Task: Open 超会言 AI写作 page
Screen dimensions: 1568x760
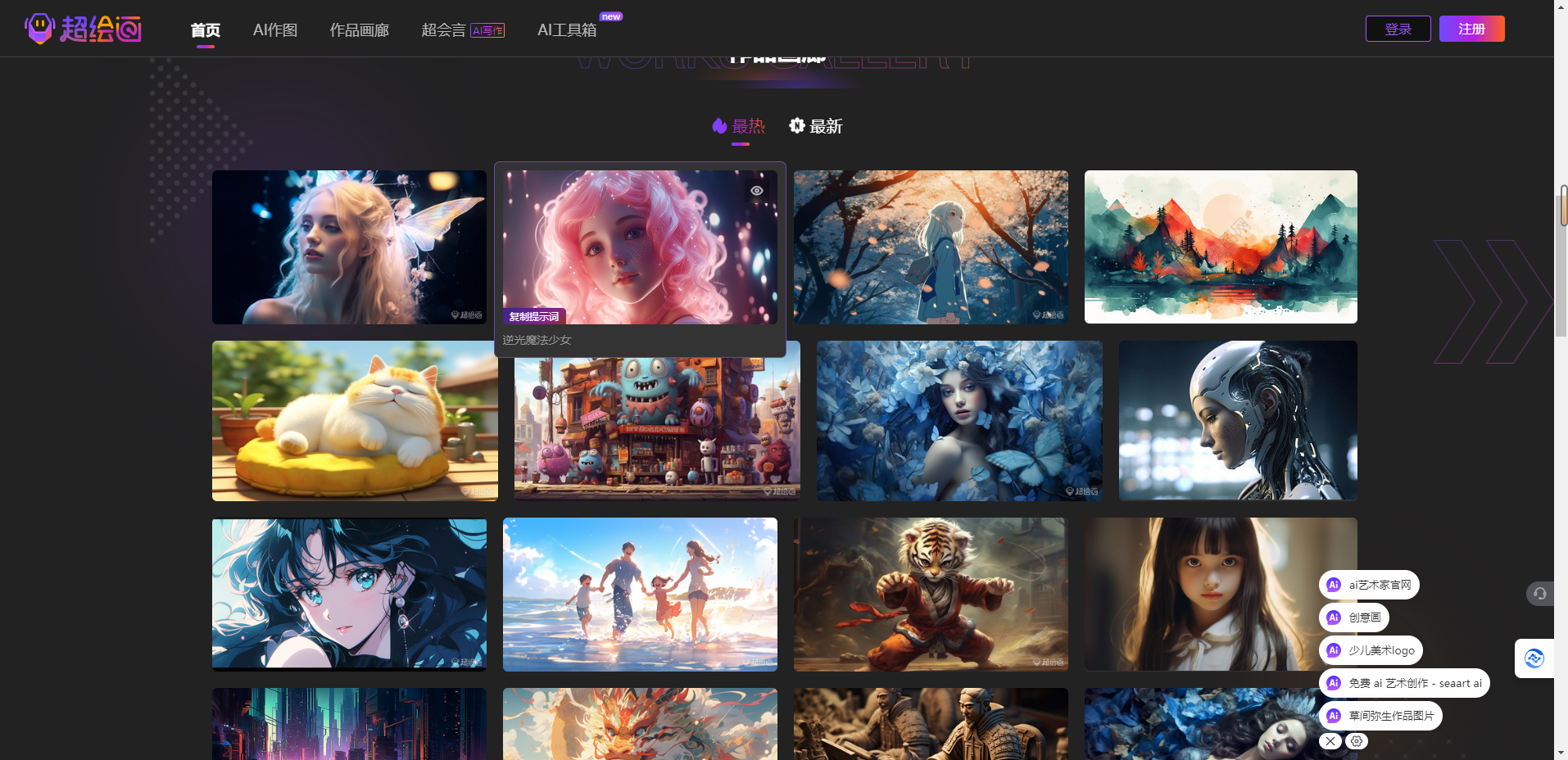Action: (x=462, y=30)
